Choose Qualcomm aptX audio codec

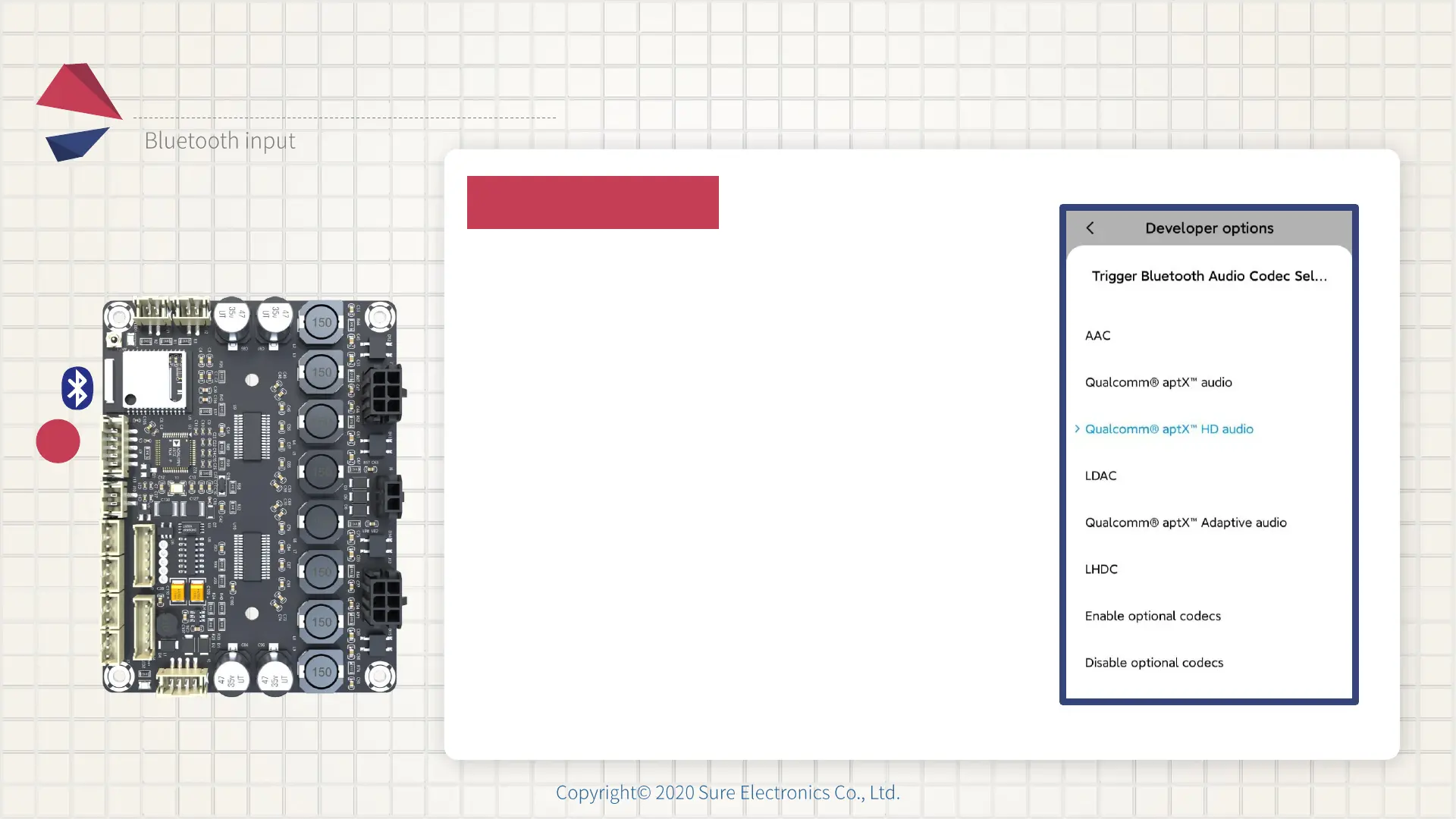point(1158,383)
